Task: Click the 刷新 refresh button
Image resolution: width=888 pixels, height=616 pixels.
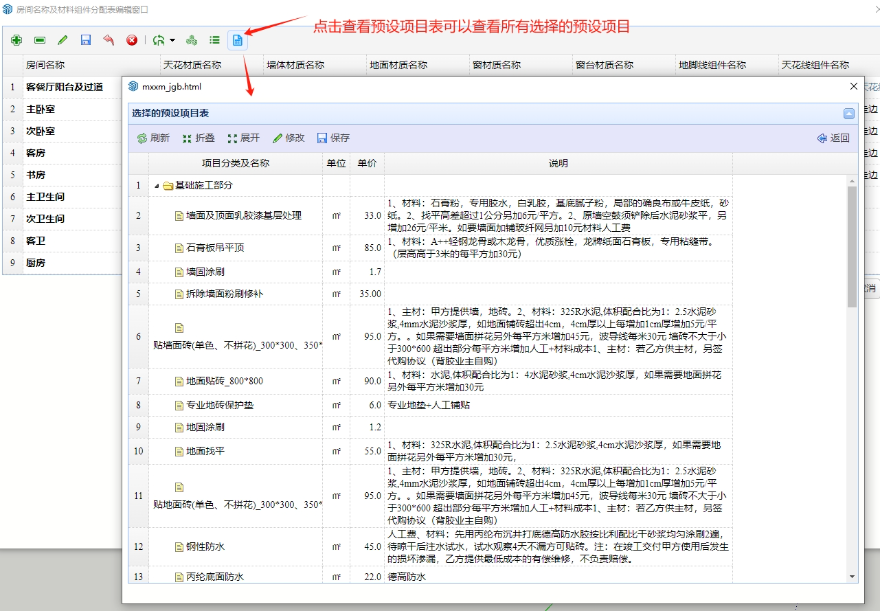Action: click(153, 138)
